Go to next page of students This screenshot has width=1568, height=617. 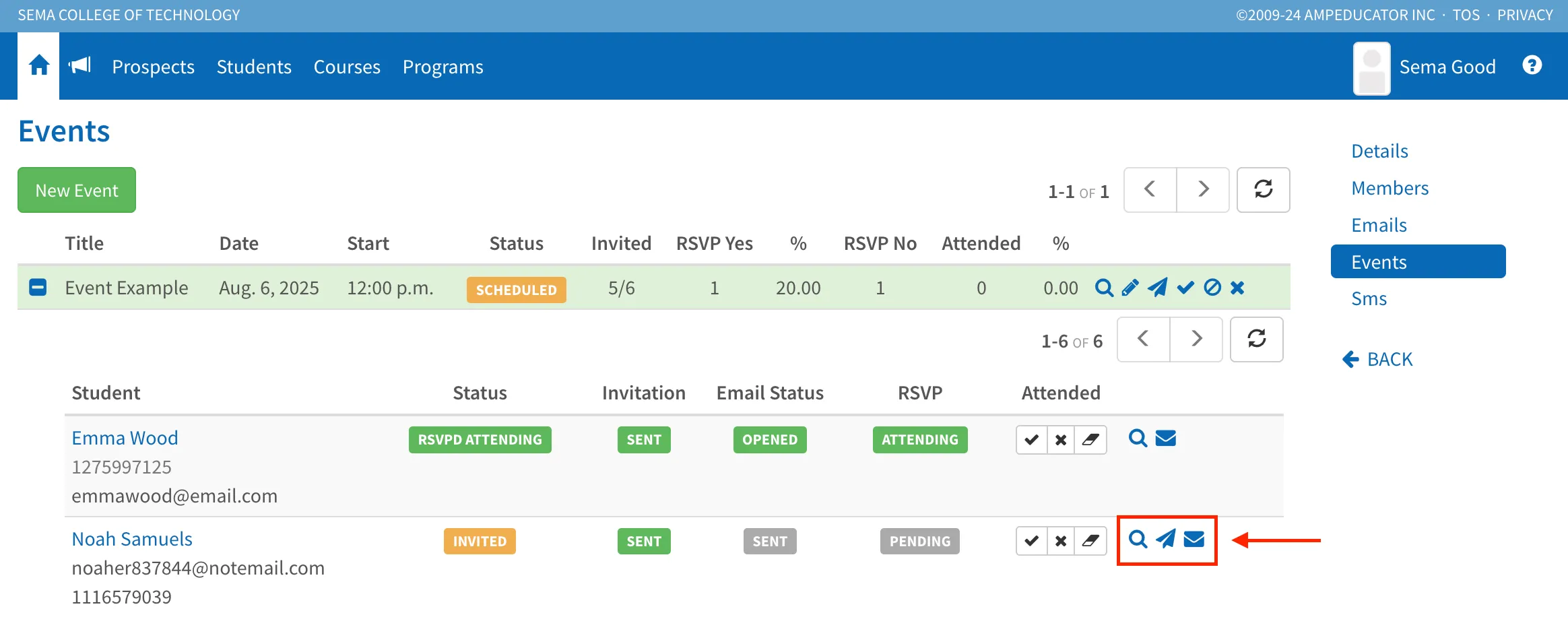click(1196, 339)
